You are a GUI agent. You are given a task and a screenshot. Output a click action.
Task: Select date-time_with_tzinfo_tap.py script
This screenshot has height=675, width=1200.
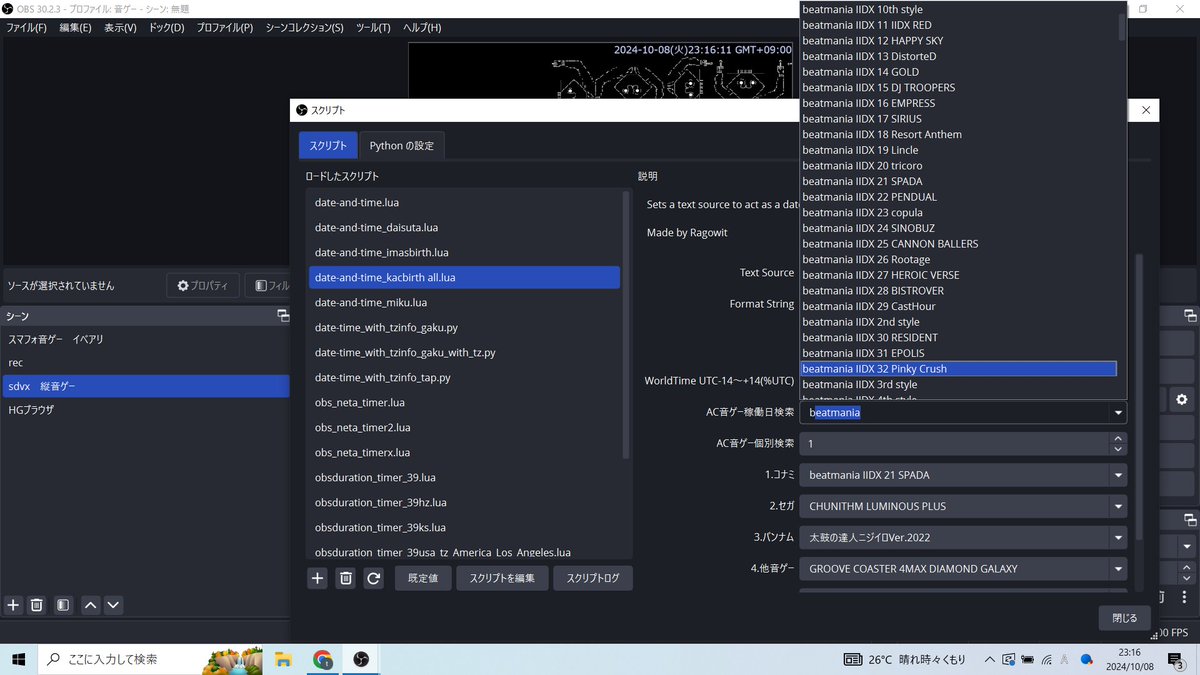point(464,377)
